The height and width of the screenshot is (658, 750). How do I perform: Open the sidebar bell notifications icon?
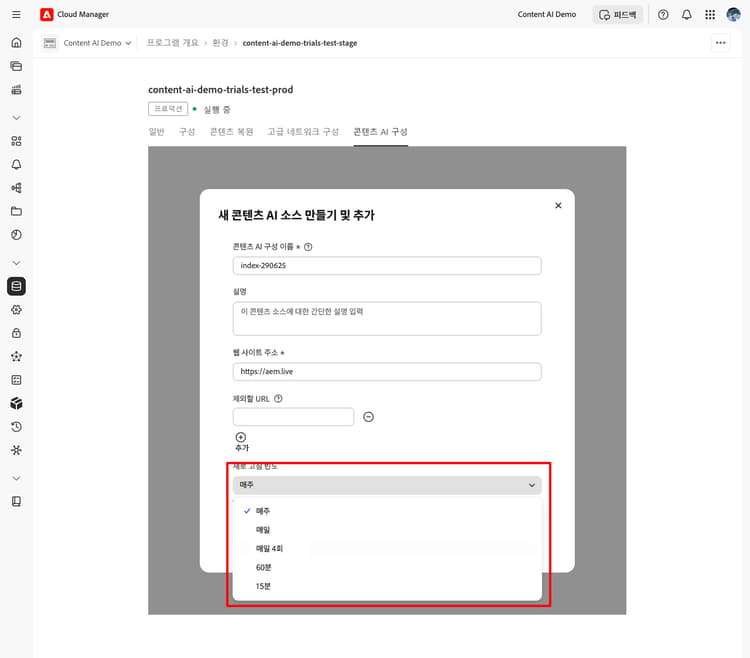[x=16, y=164]
